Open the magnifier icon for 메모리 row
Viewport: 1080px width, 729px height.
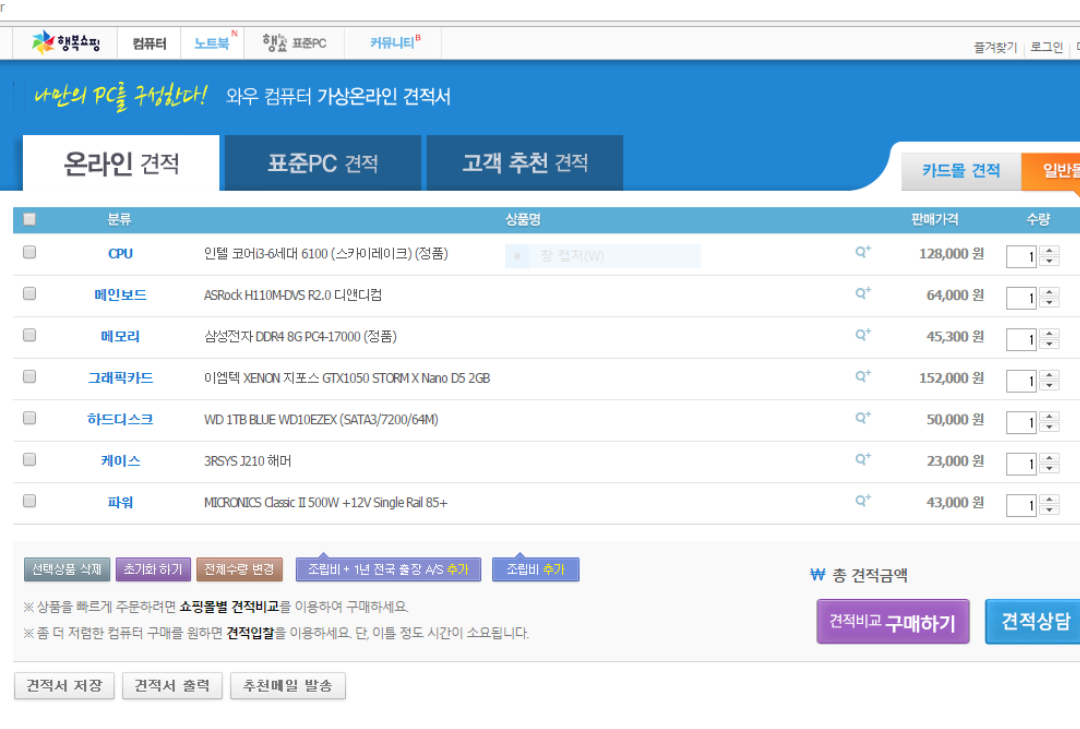click(862, 336)
